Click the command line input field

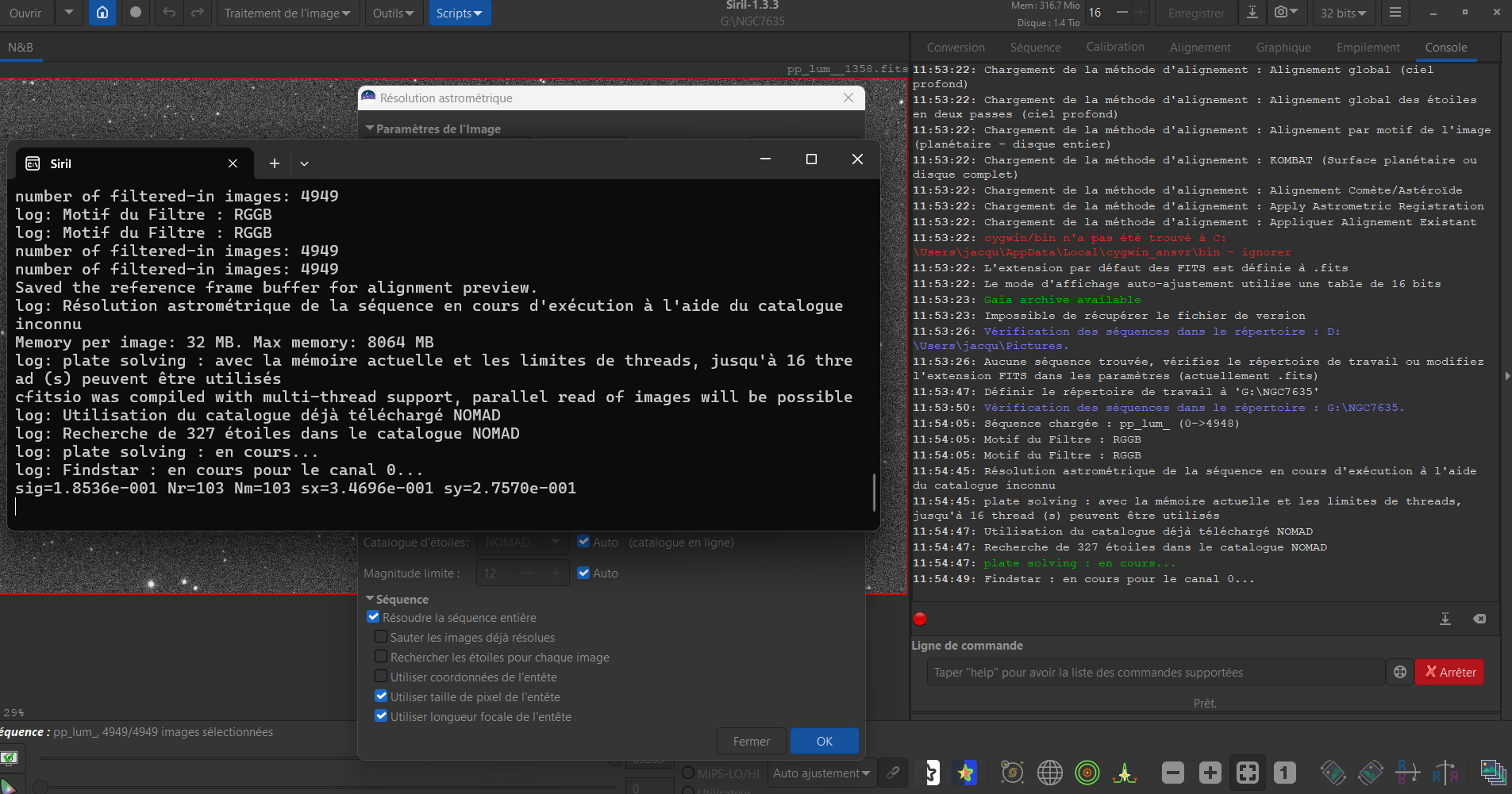[1156, 672]
